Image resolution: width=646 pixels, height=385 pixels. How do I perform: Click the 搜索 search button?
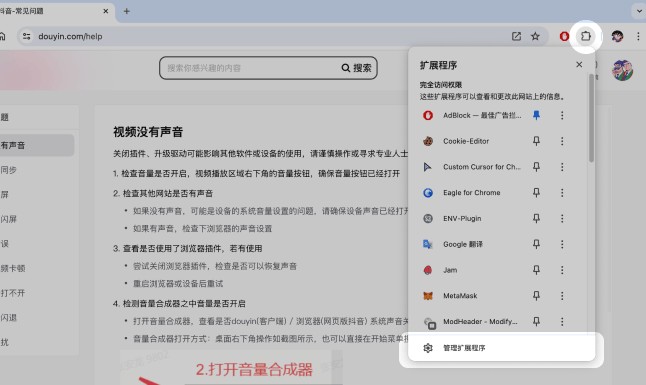point(356,68)
